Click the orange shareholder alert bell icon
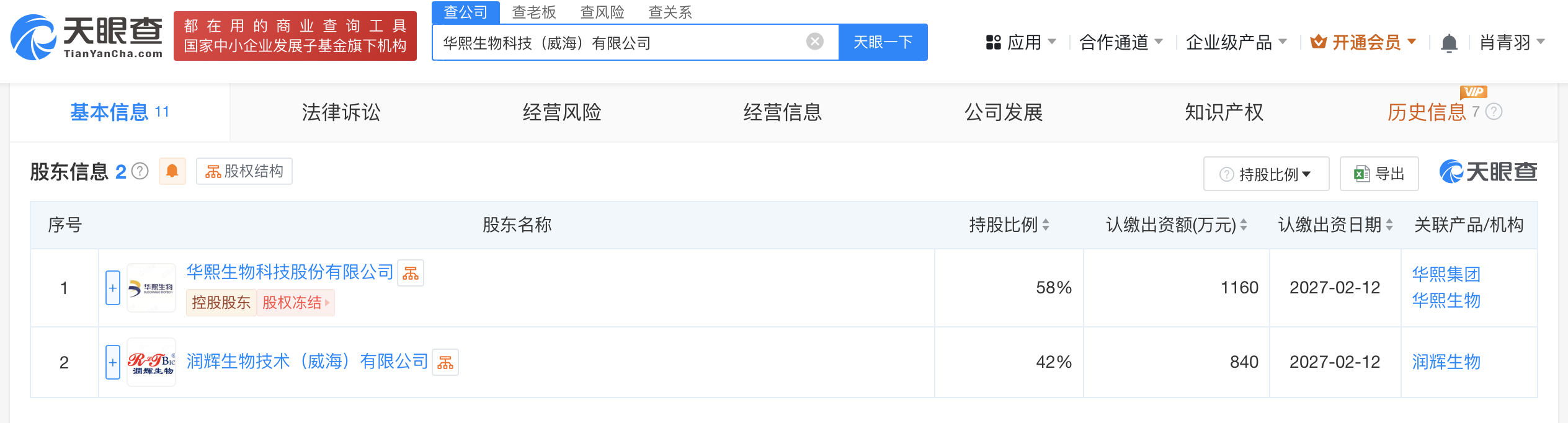This screenshot has width=1568, height=423. 172,171
